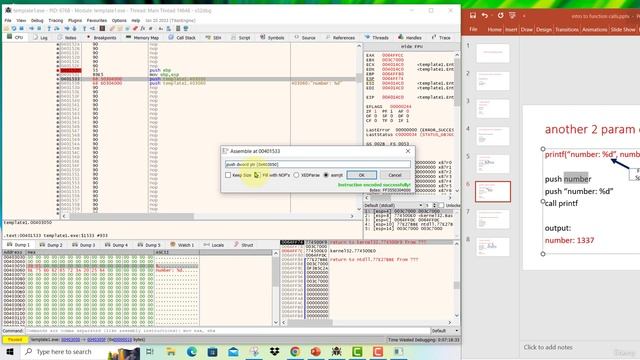Click Cancel in Assemble dialog

pyautogui.click(x=395, y=175)
